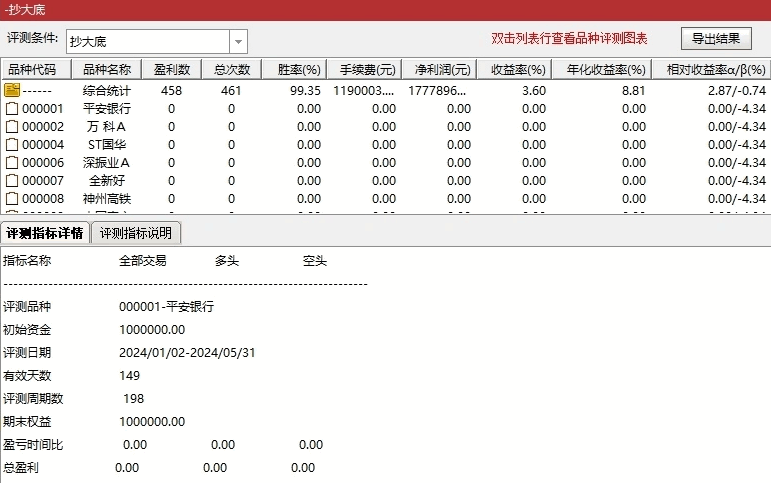Click the 458 profit count value
The width and height of the screenshot is (771, 483).
tap(171, 91)
